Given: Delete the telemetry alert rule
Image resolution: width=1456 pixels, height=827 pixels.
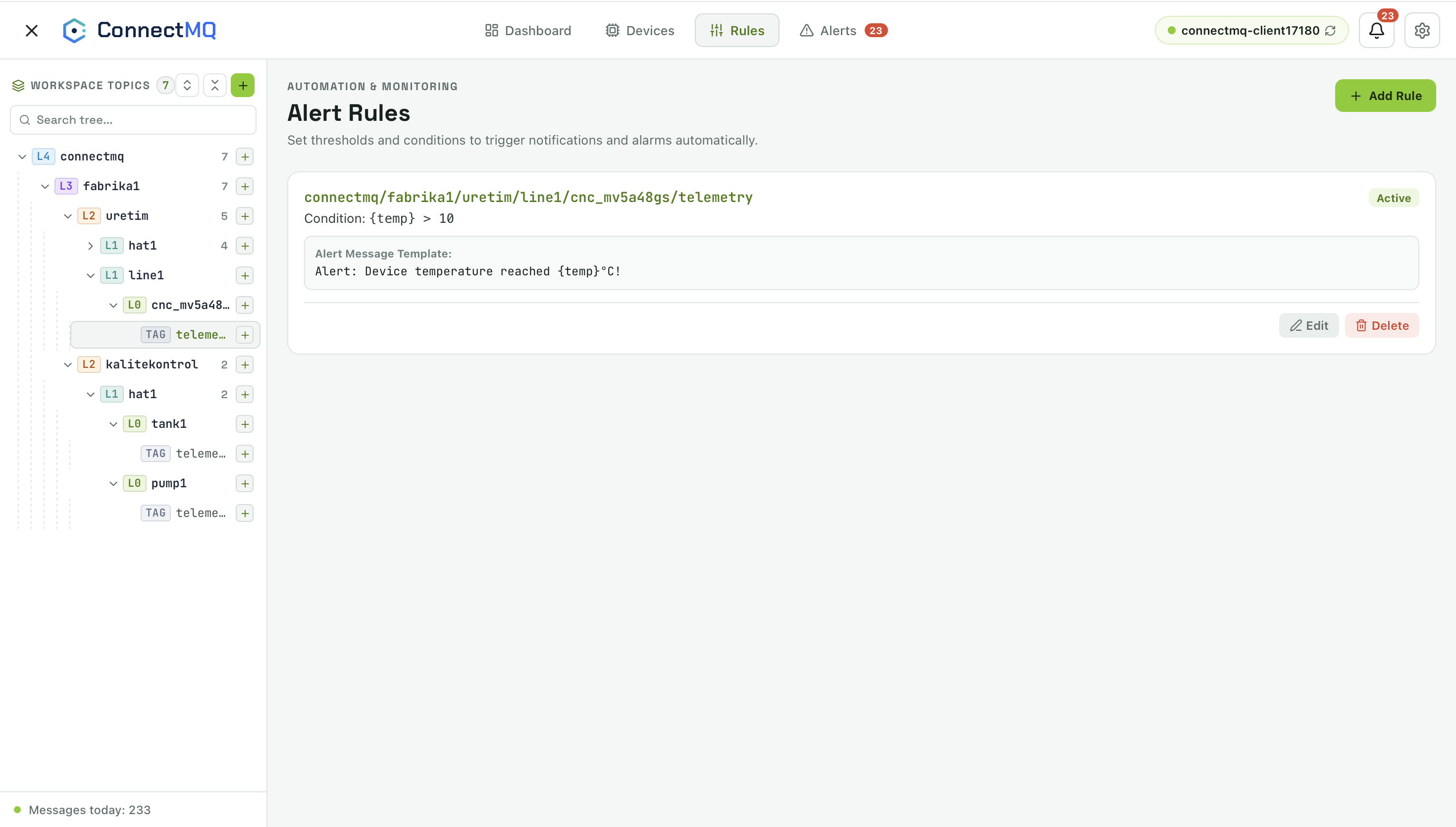Looking at the screenshot, I should click(x=1382, y=325).
